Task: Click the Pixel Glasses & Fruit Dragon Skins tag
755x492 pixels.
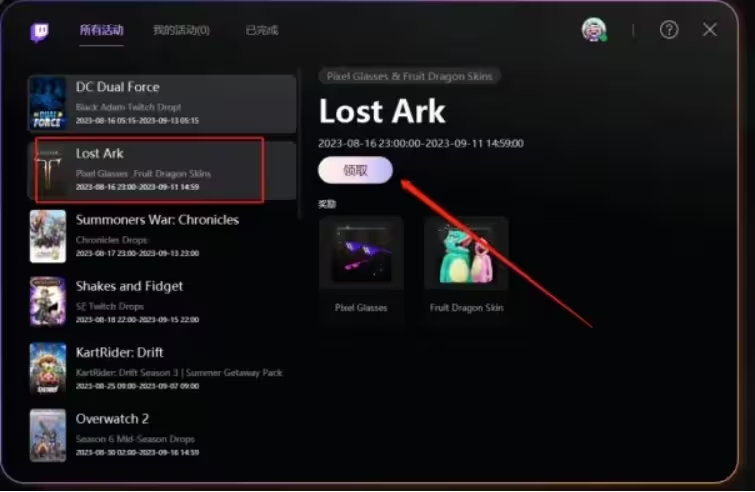Action: click(x=409, y=76)
